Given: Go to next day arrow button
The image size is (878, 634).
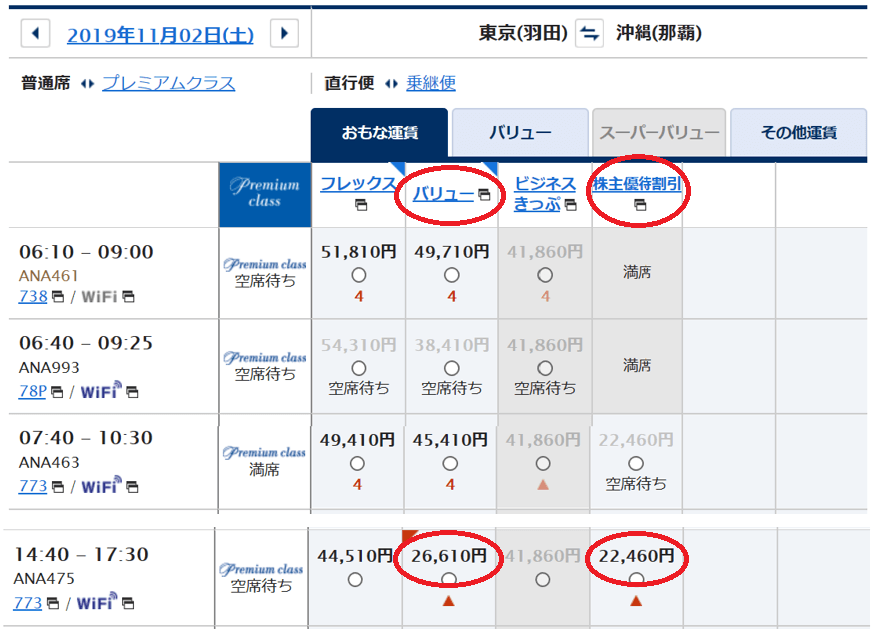Looking at the screenshot, I should pyautogui.click(x=284, y=34).
